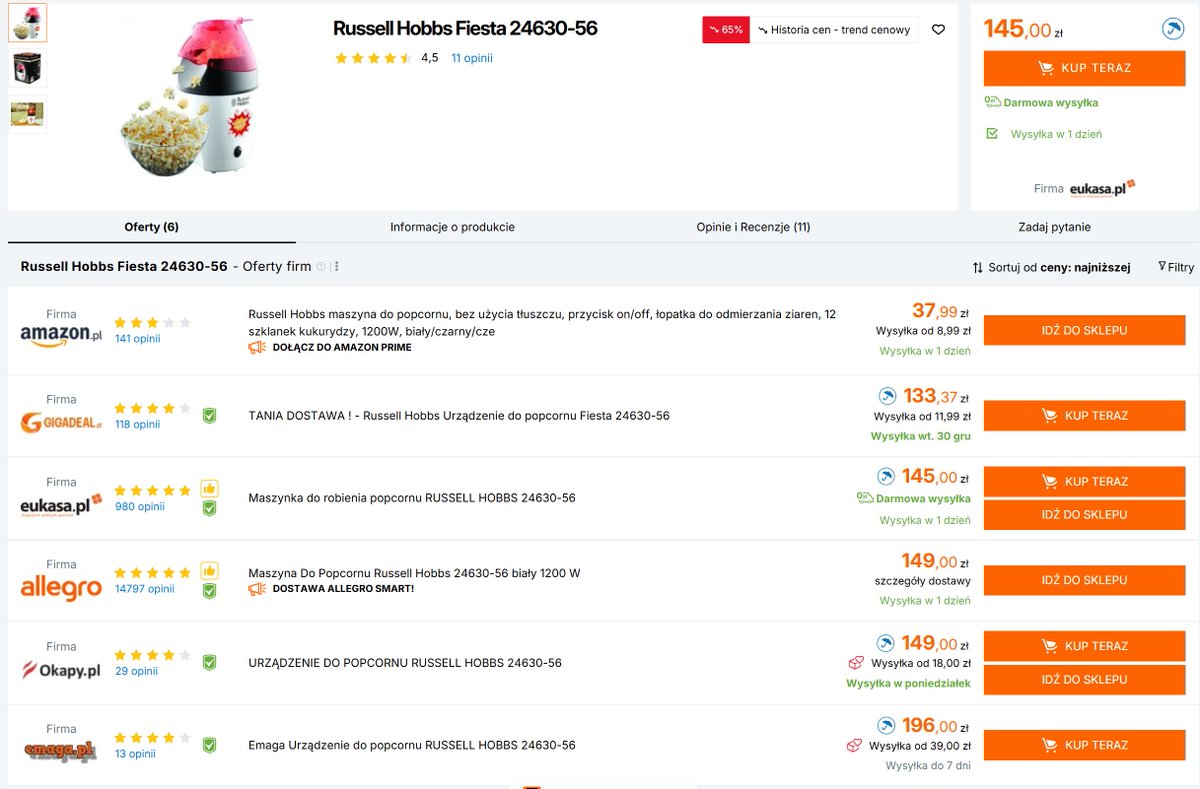Go to shop for amazon.pl offer
This screenshot has width=1200, height=789.
[x=1084, y=330]
